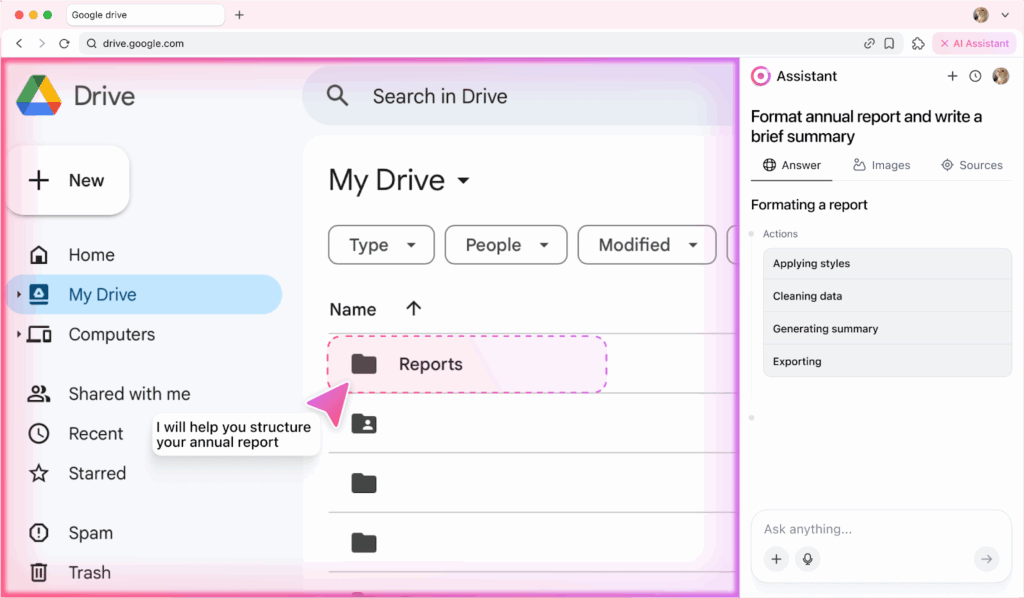Open the People filter dropdown
Screen dimensions: 1024x598
pos(505,245)
